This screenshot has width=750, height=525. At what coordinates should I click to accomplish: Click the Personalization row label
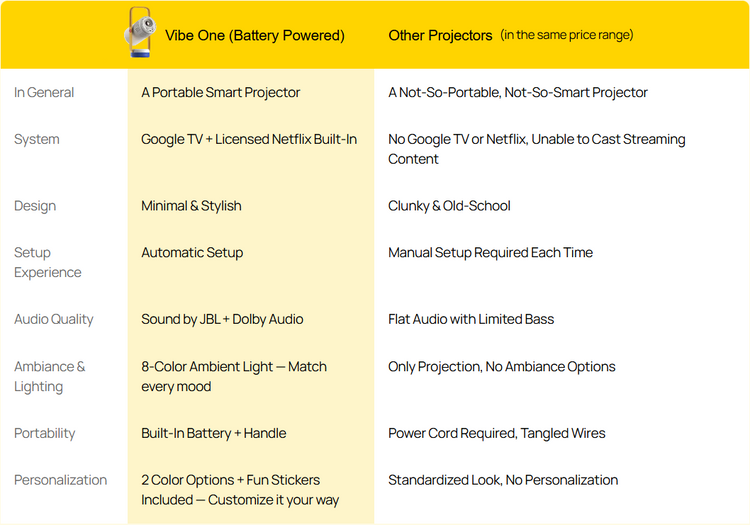[x=60, y=480]
